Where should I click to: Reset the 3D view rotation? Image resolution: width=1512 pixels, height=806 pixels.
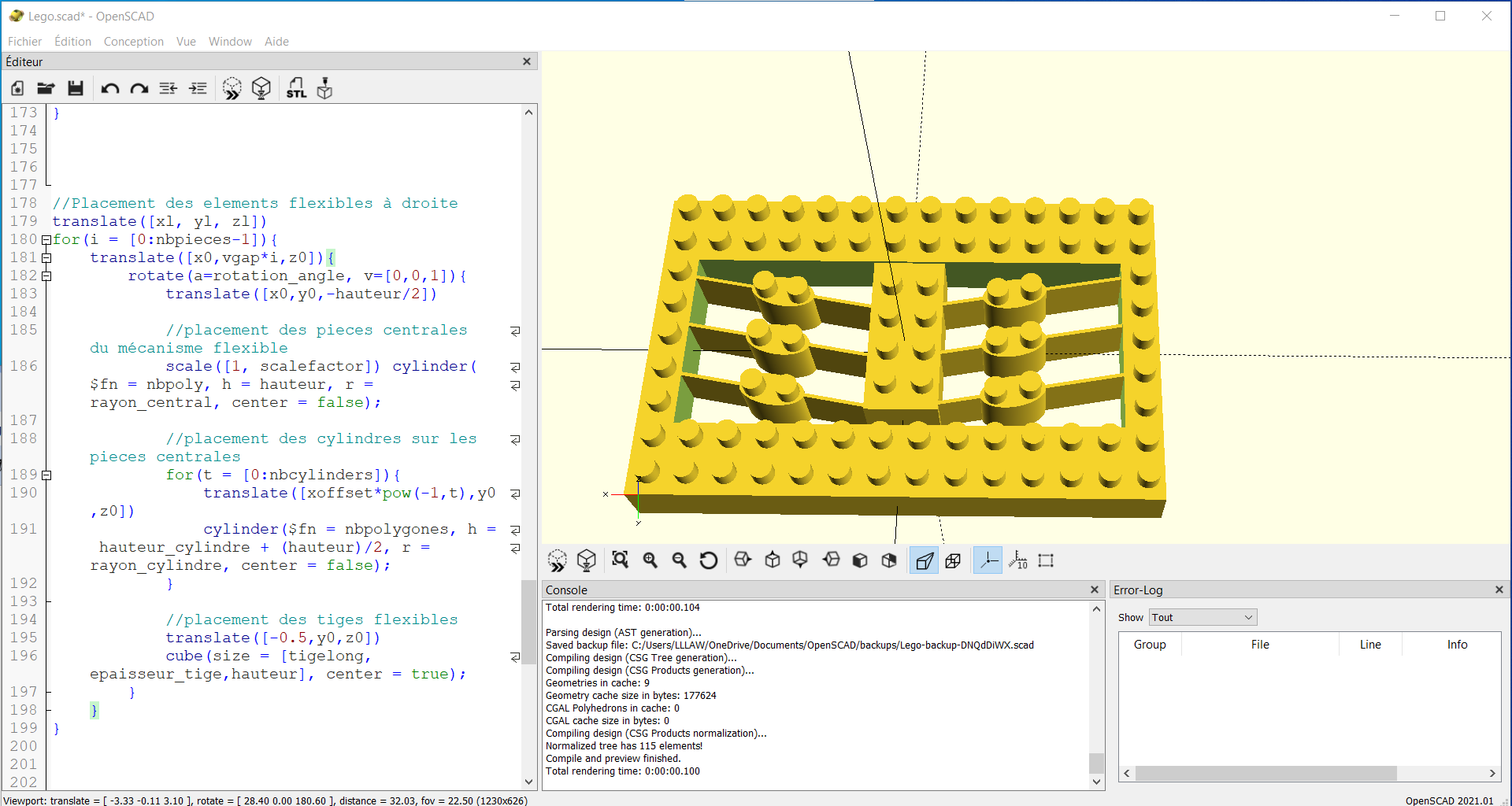tap(709, 560)
